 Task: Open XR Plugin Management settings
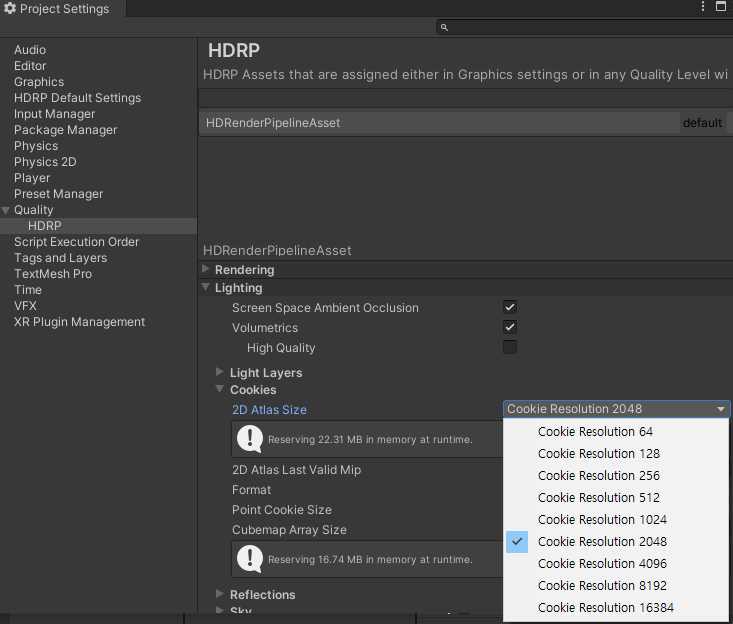pyautogui.click(x=79, y=322)
